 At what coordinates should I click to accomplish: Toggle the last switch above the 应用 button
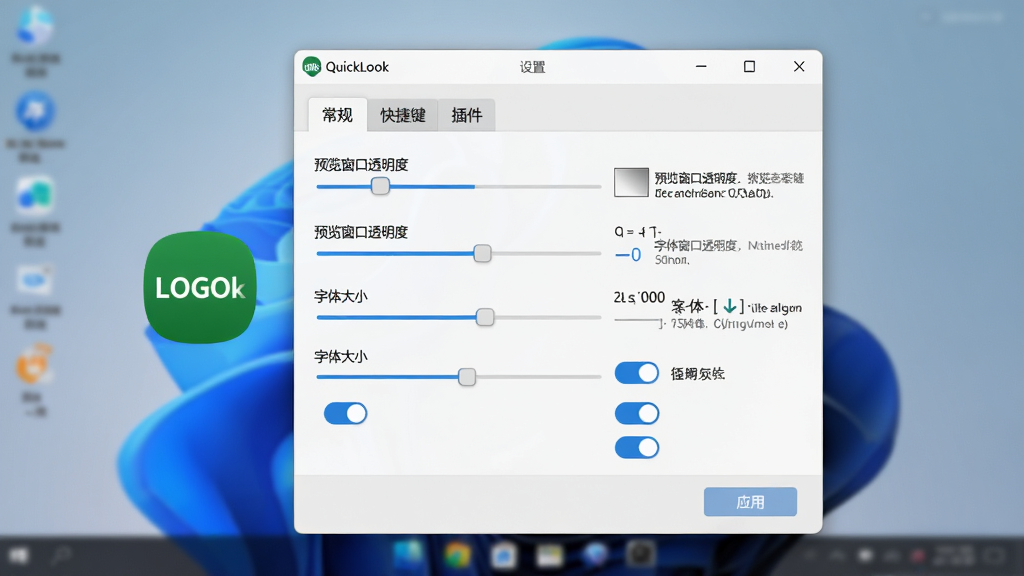point(637,447)
